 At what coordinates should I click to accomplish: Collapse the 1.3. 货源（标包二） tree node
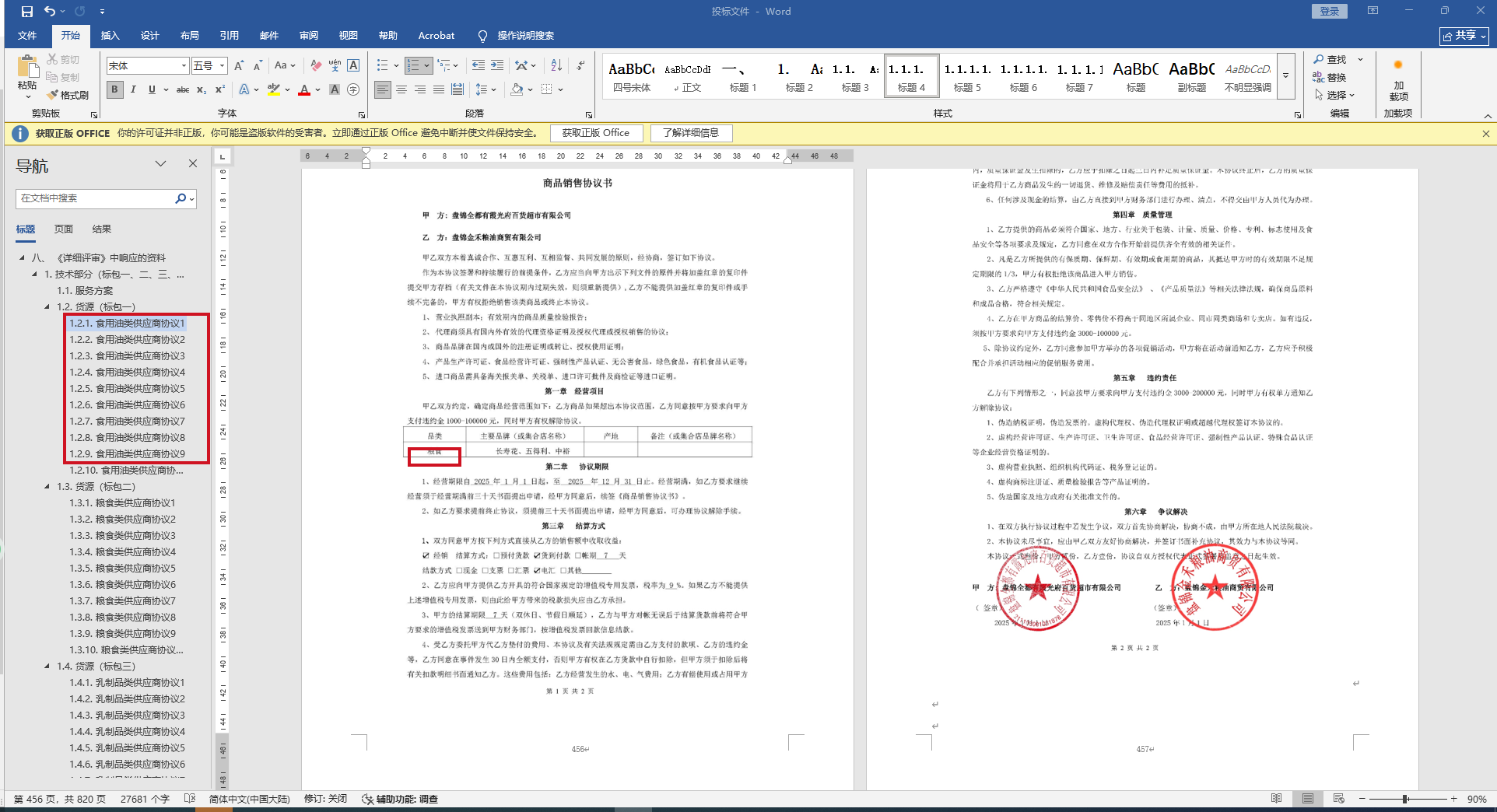pos(47,486)
